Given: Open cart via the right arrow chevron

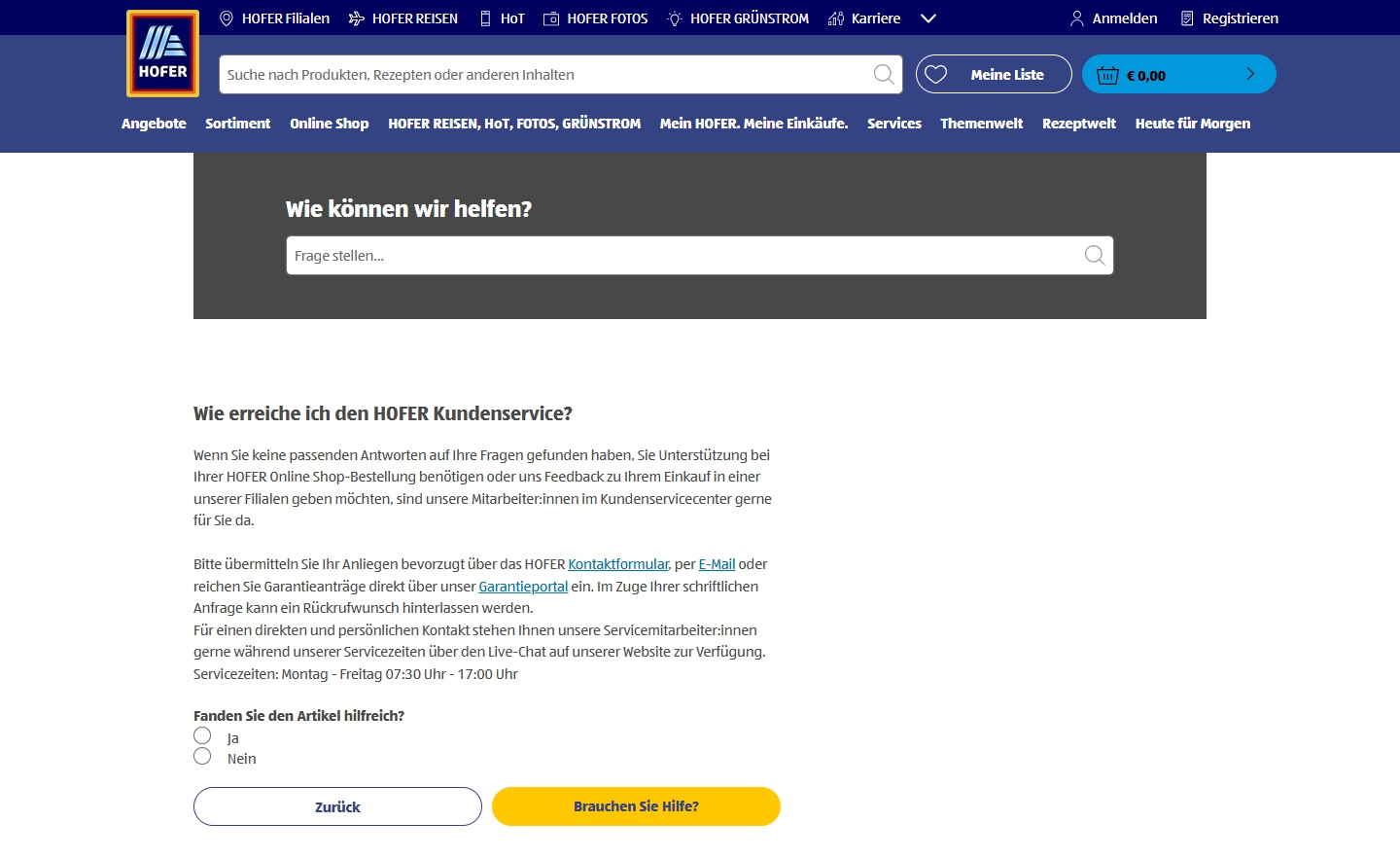Looking at the screenshot, I should (x=1250, y=74).
